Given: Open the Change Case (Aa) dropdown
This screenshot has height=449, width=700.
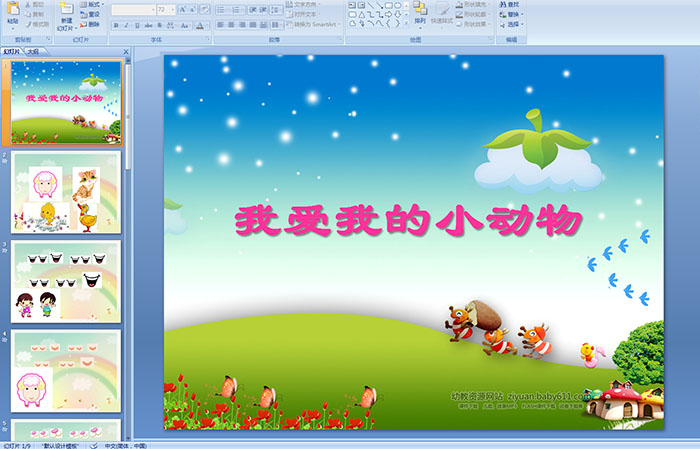Looking at the screenshot, I should 185,25.
